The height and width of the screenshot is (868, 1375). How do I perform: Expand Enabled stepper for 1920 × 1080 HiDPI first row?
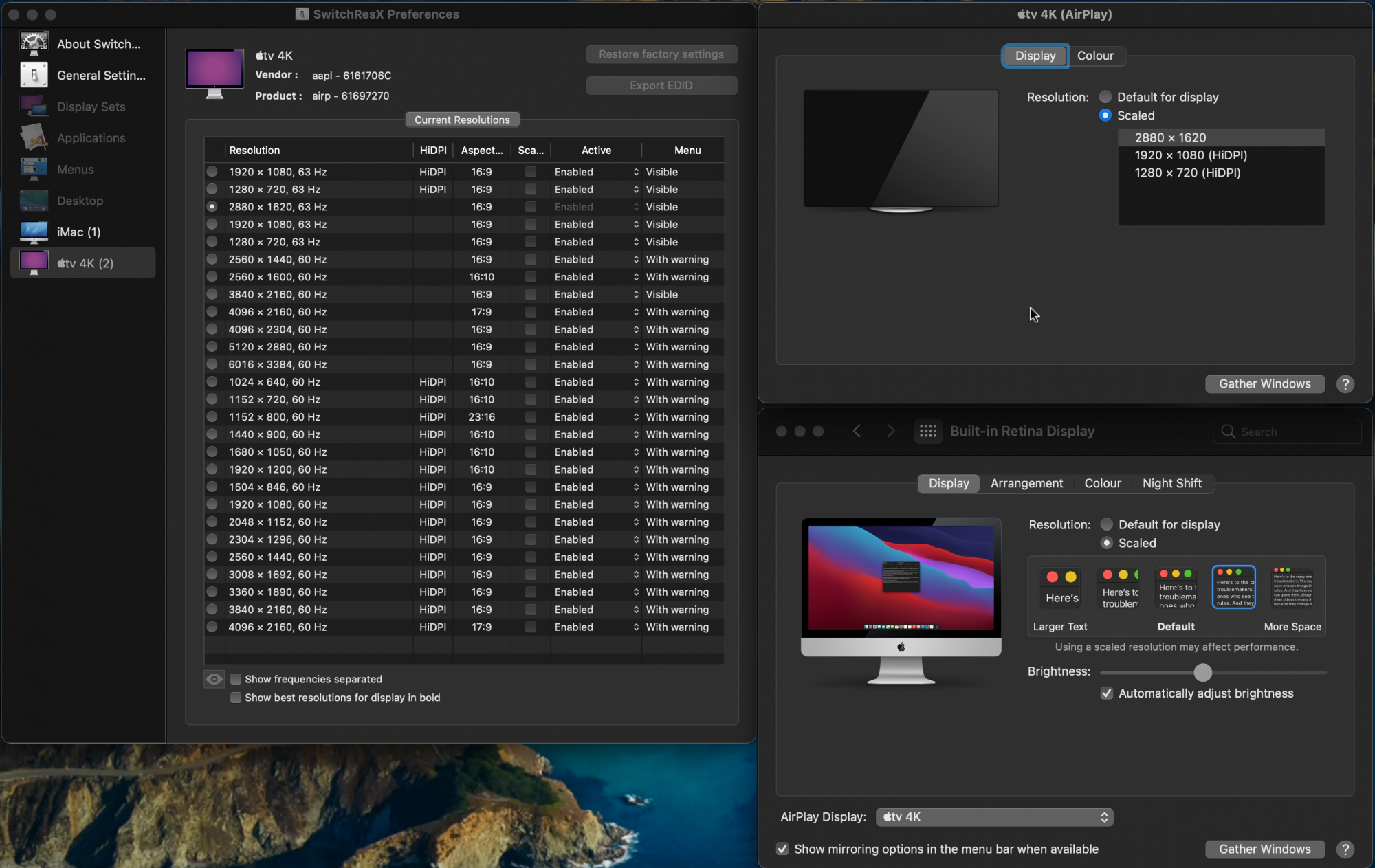pos(635,172)
